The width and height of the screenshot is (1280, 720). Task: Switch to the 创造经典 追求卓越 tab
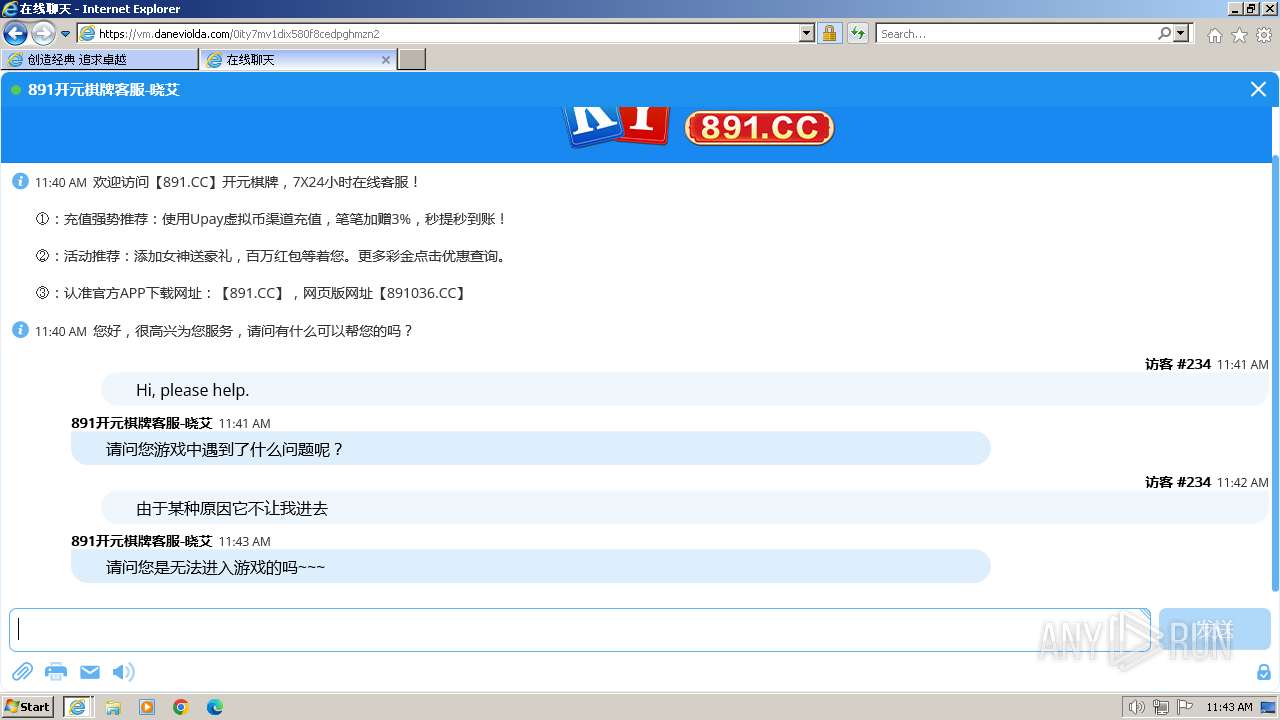click(99, 60)
